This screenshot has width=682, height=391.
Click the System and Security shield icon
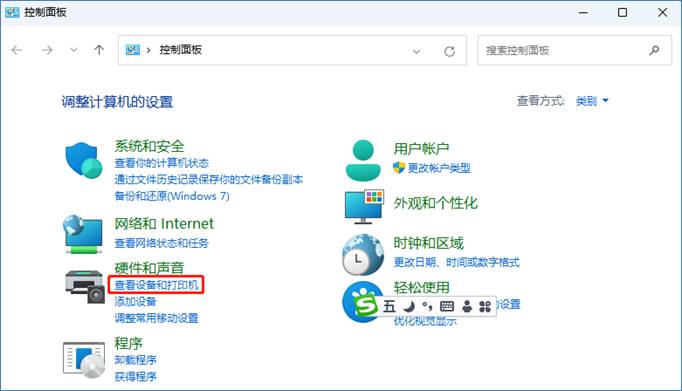tap(84, 160)
